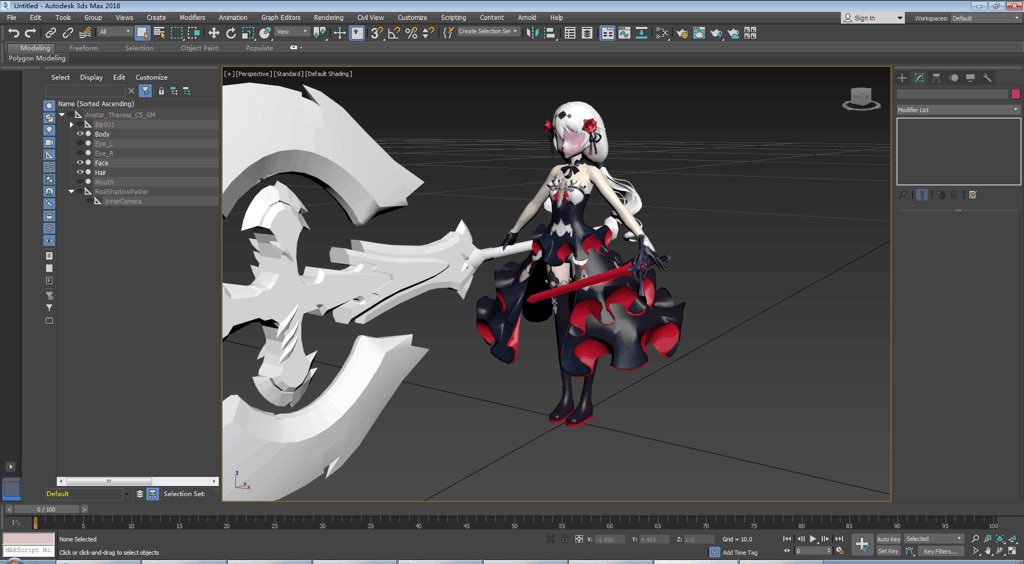Image resolution: width=1024 pixels, height=564 pixels.
Task: Redo the last undone action
Action: point(30,33)
